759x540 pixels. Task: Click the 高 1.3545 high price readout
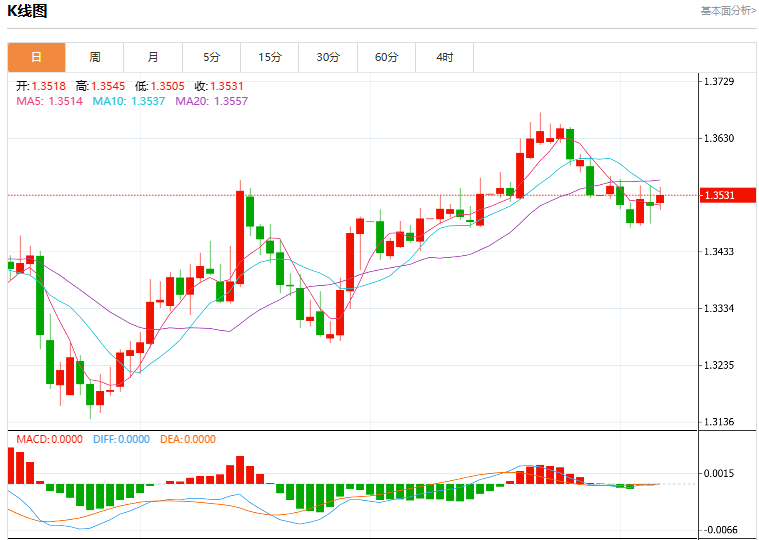100,87
